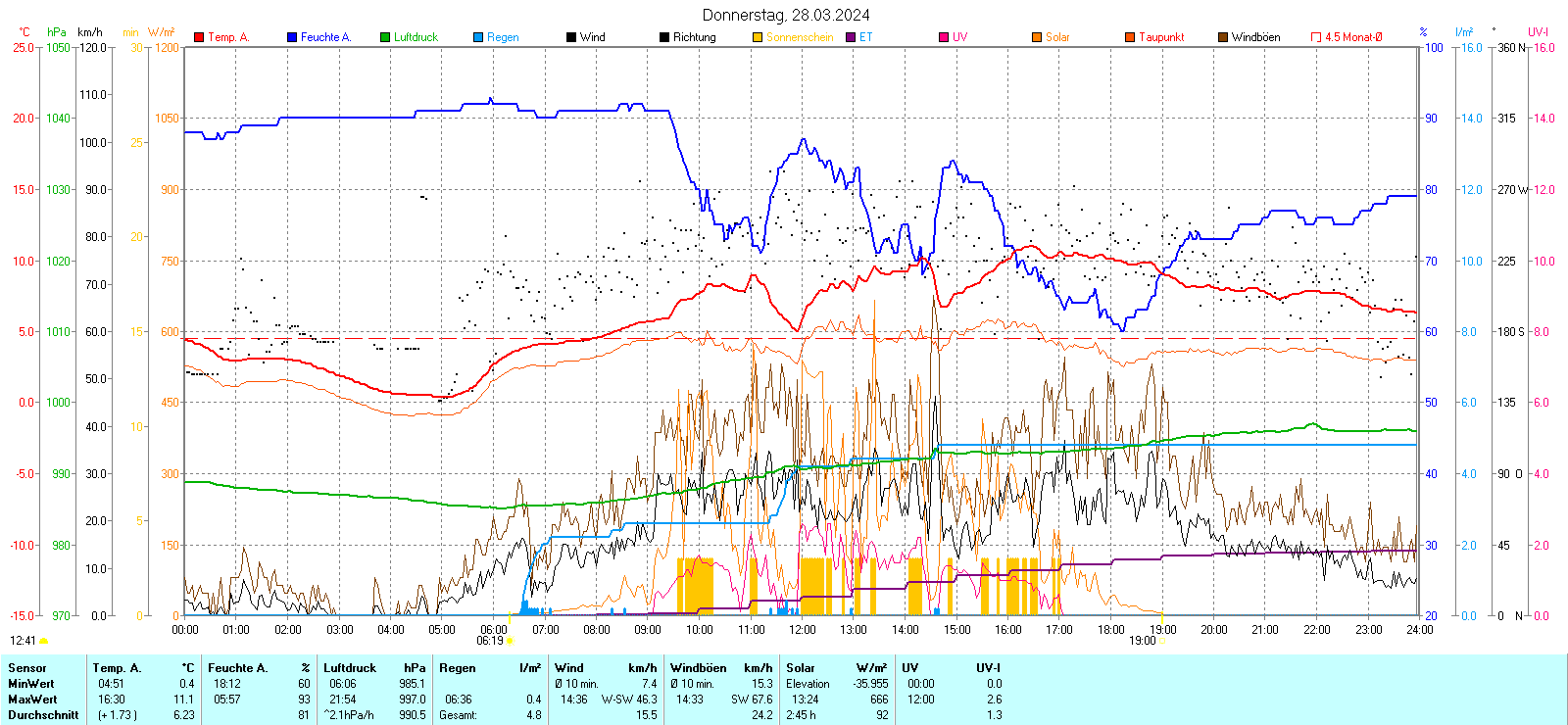The width and height of the screenshot is (1568, 725).
Task: Click the green Luftdruck legend square
Action: click(x=385, y=37)
